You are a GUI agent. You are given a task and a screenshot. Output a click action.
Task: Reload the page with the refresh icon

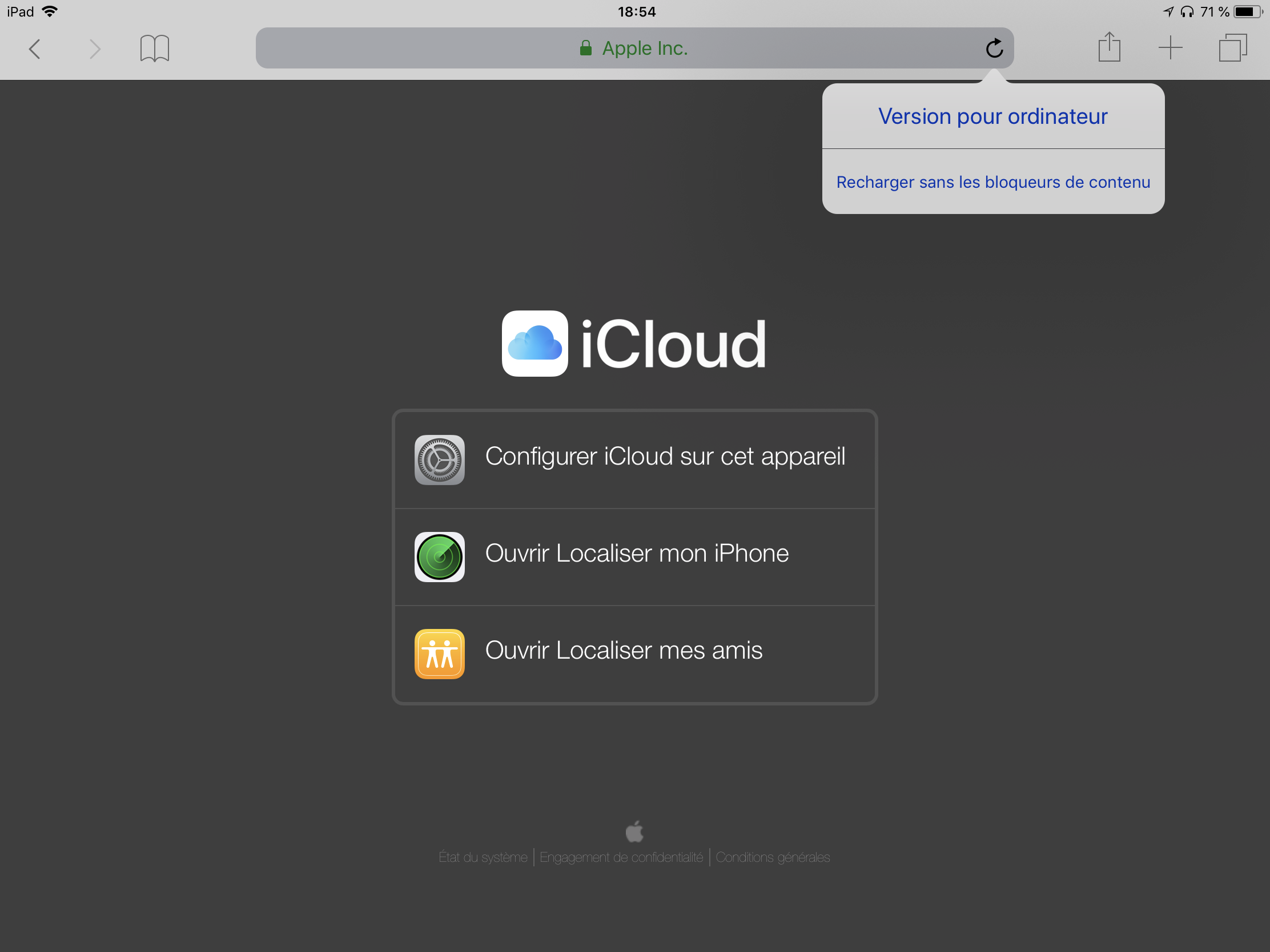pos(994,48)
